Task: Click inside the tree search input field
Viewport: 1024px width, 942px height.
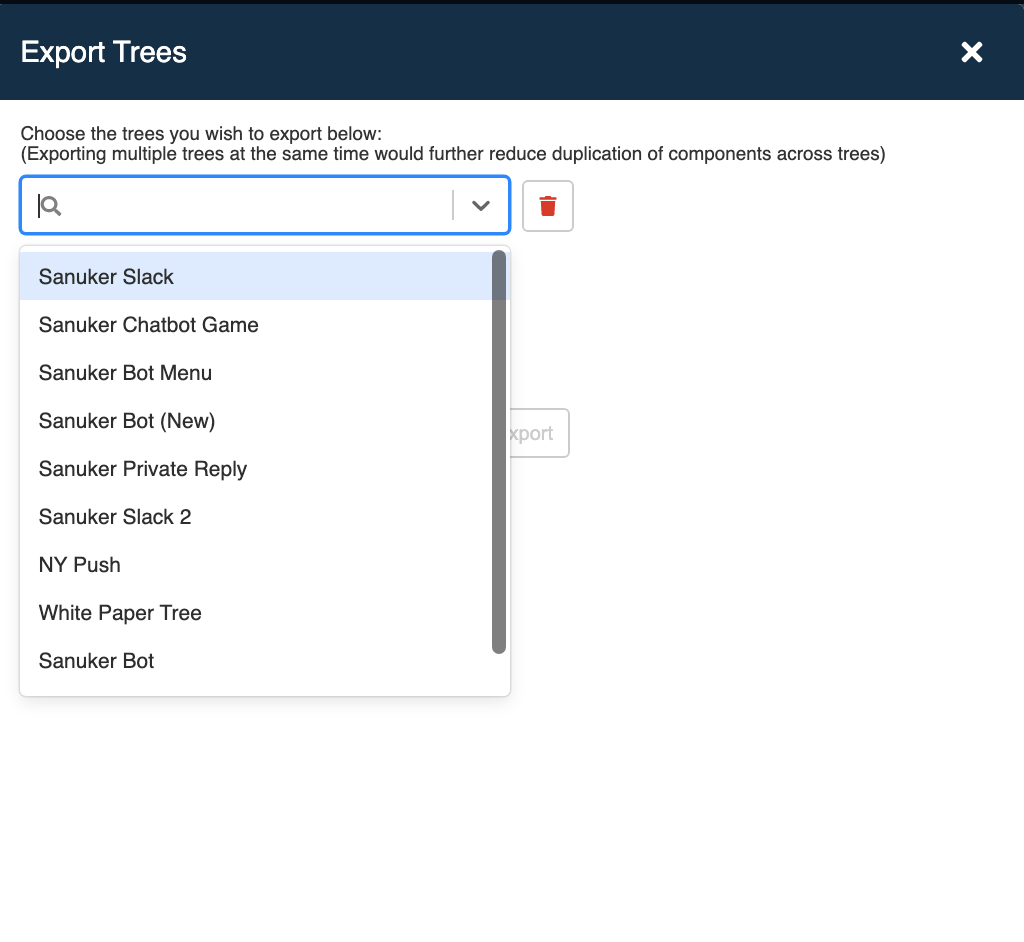Action: [250, 205]
